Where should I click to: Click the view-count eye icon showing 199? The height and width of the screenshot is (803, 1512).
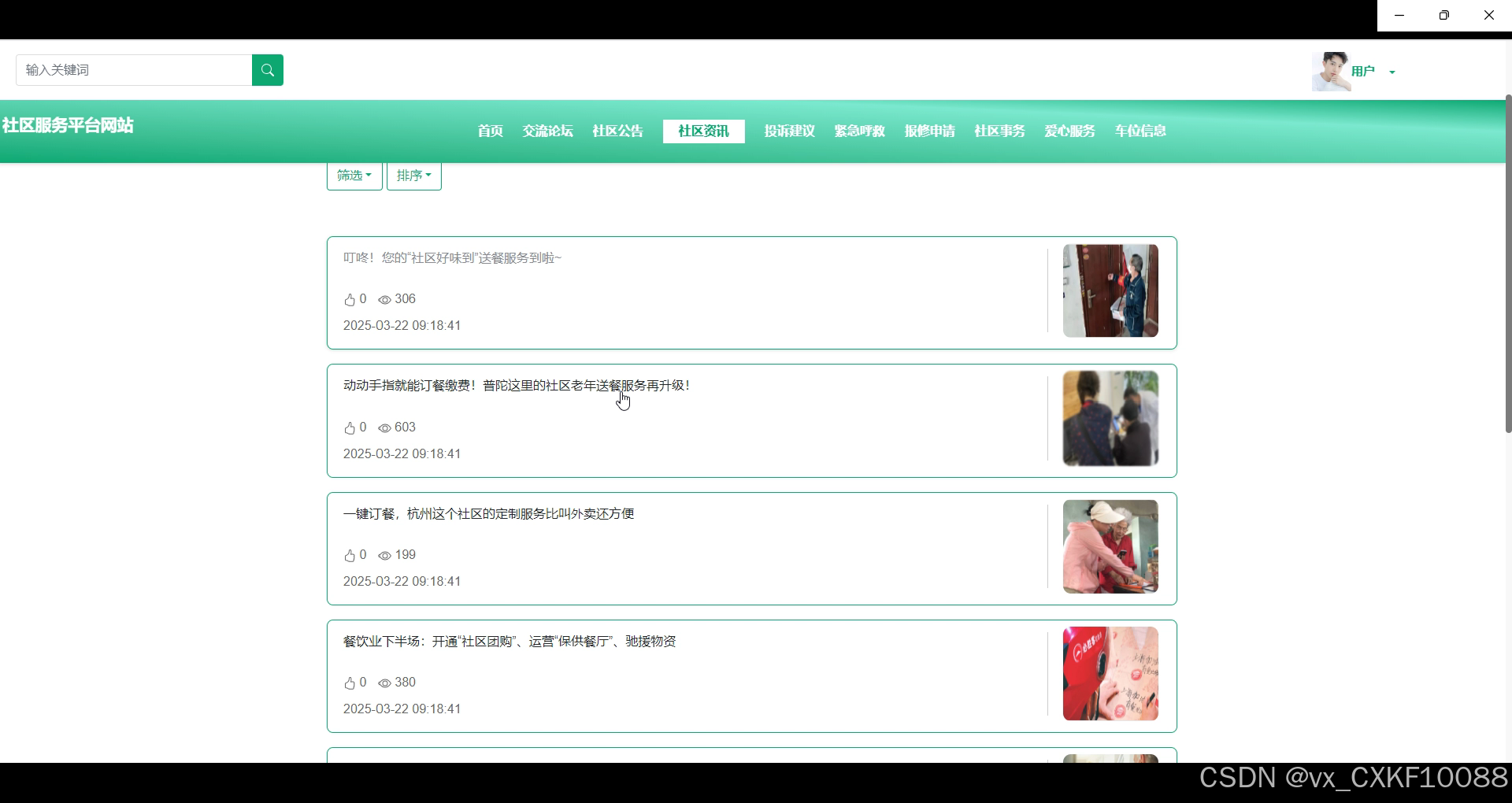(384, 556)
